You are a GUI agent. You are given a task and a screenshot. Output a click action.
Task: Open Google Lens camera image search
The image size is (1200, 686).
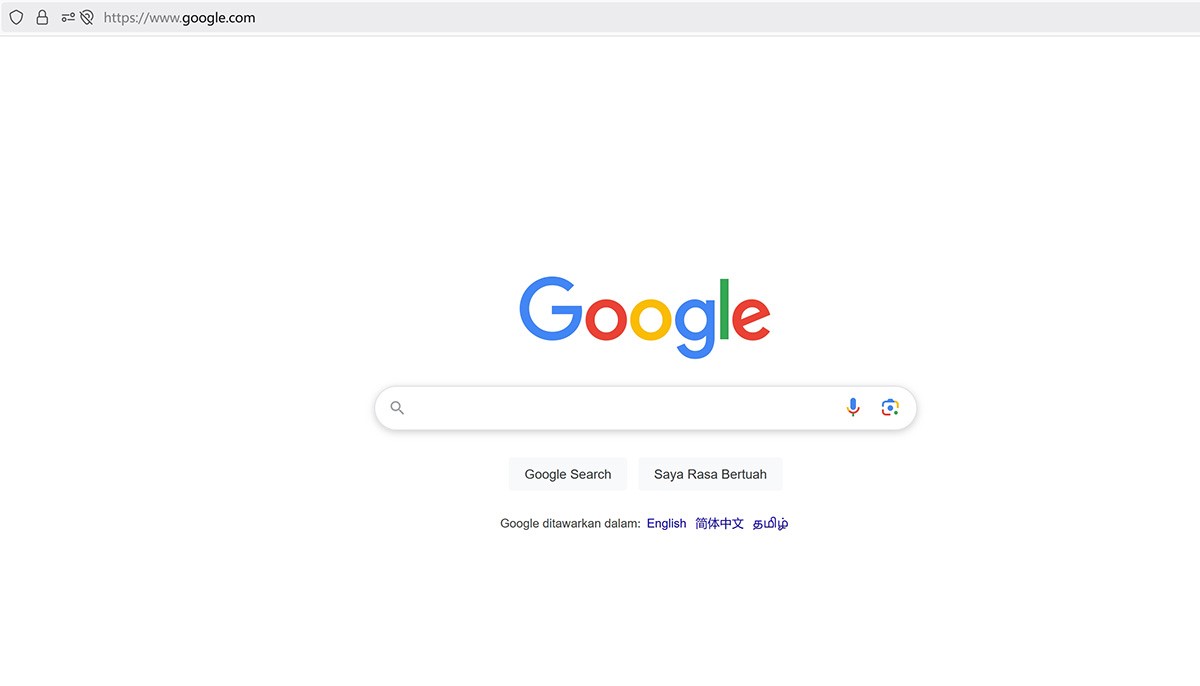coord(890,407)
